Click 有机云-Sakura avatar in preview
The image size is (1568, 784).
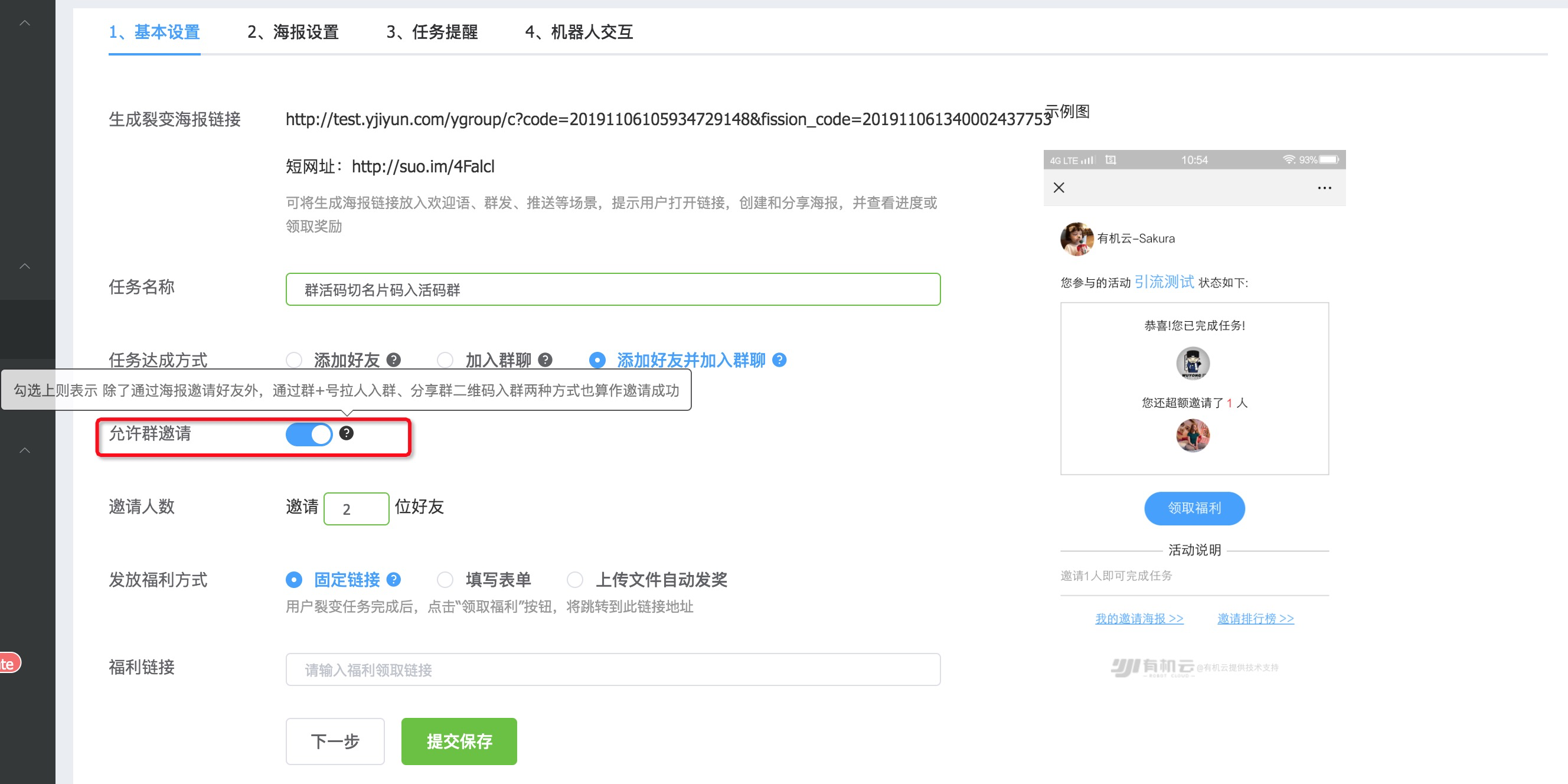click(1076, 238)
